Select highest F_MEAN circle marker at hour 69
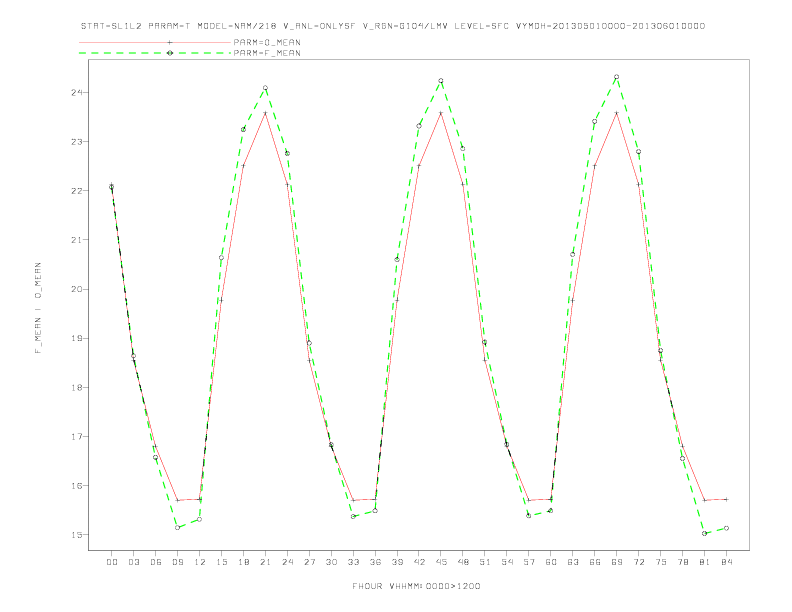The width and height of the screenshot is (792, 612). point(616,77)
